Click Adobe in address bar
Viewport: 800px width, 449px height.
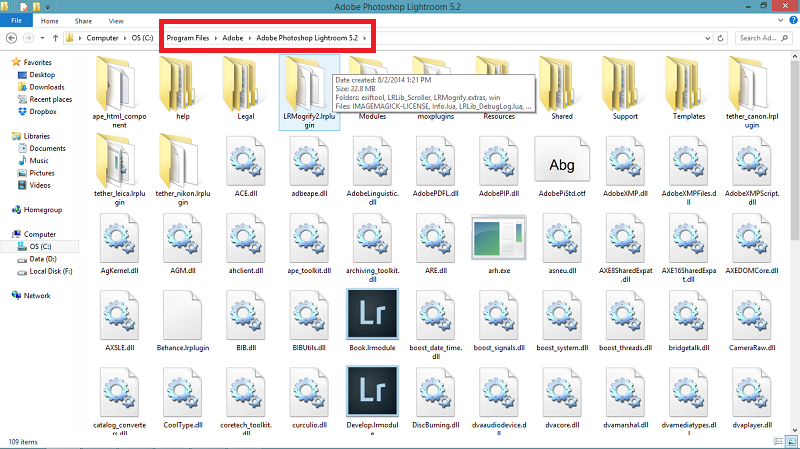(x=233, y=38)
